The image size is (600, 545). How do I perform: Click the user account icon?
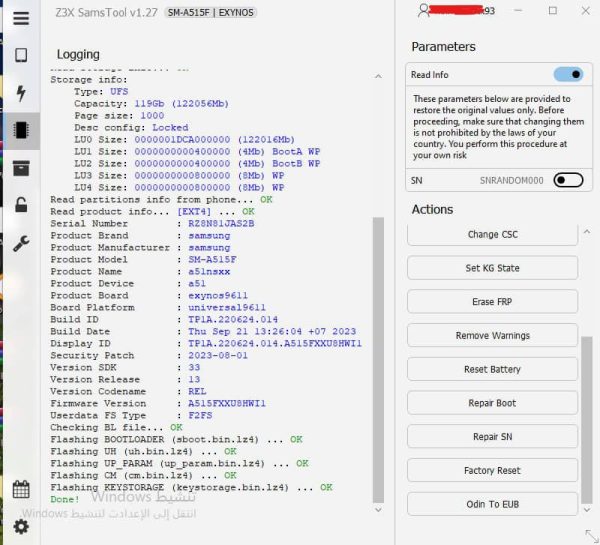(x=423, y=11)
